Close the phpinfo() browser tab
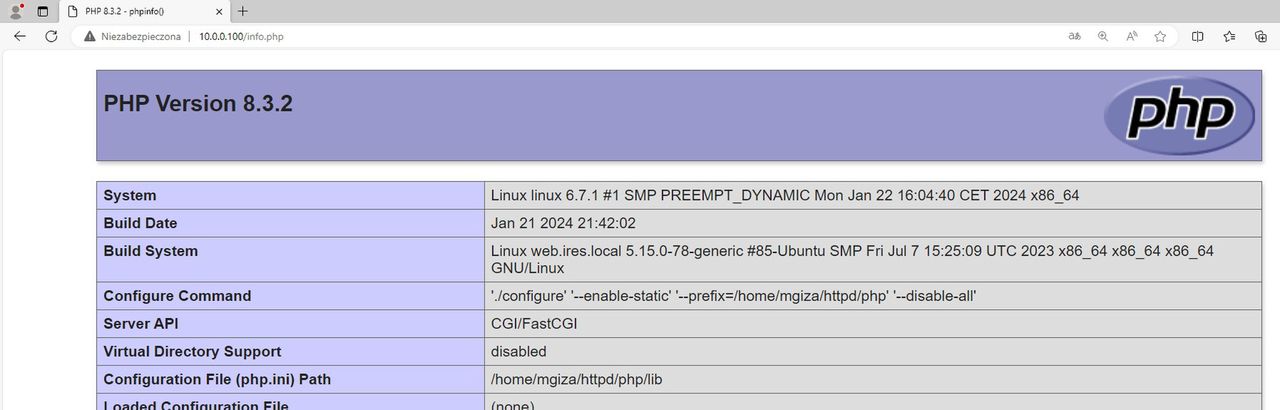The height and width of the screenshot is (410, 1280). click(x=218, y=11)
